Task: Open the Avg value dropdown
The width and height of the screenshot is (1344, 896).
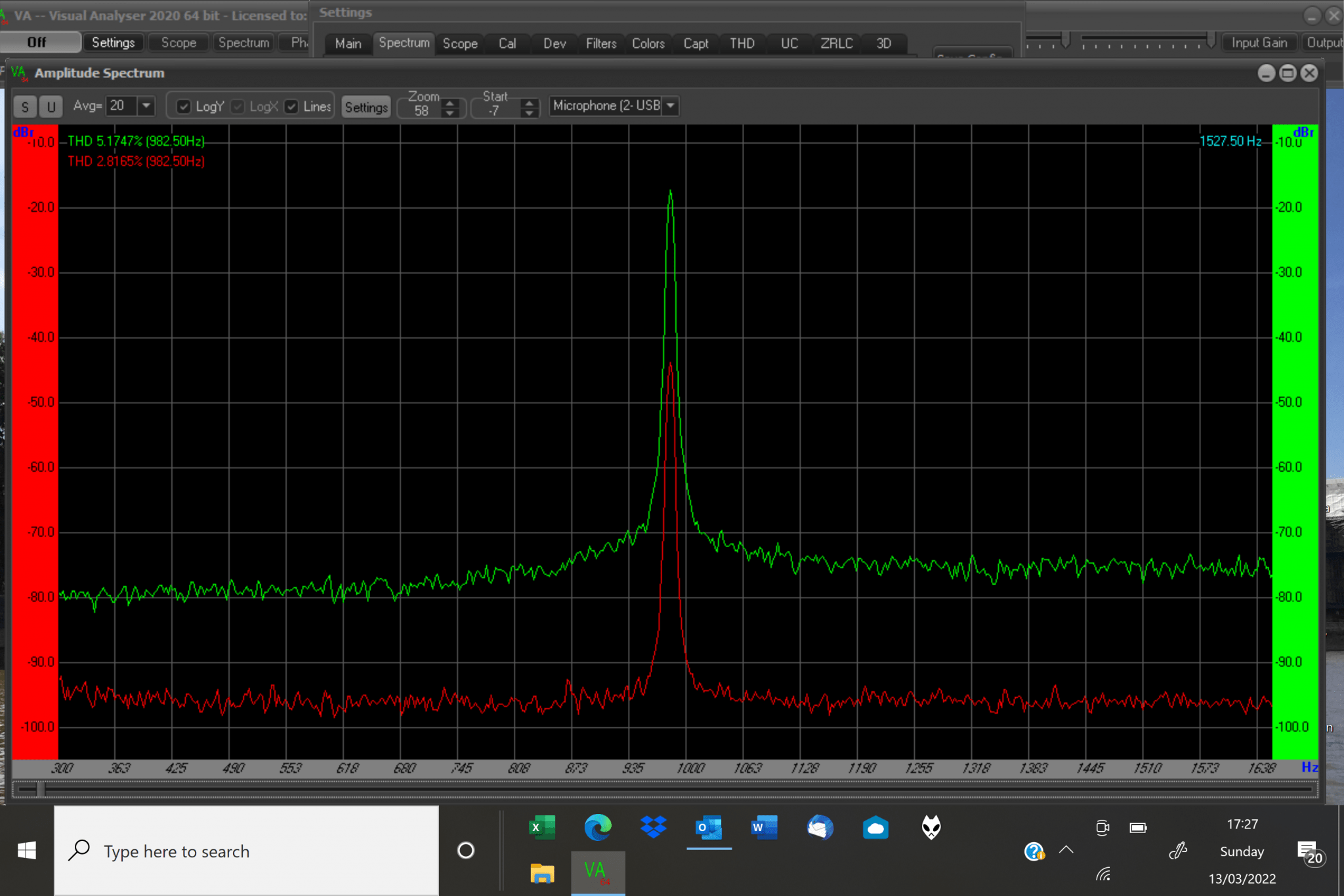Action: (x=146, y=106)
